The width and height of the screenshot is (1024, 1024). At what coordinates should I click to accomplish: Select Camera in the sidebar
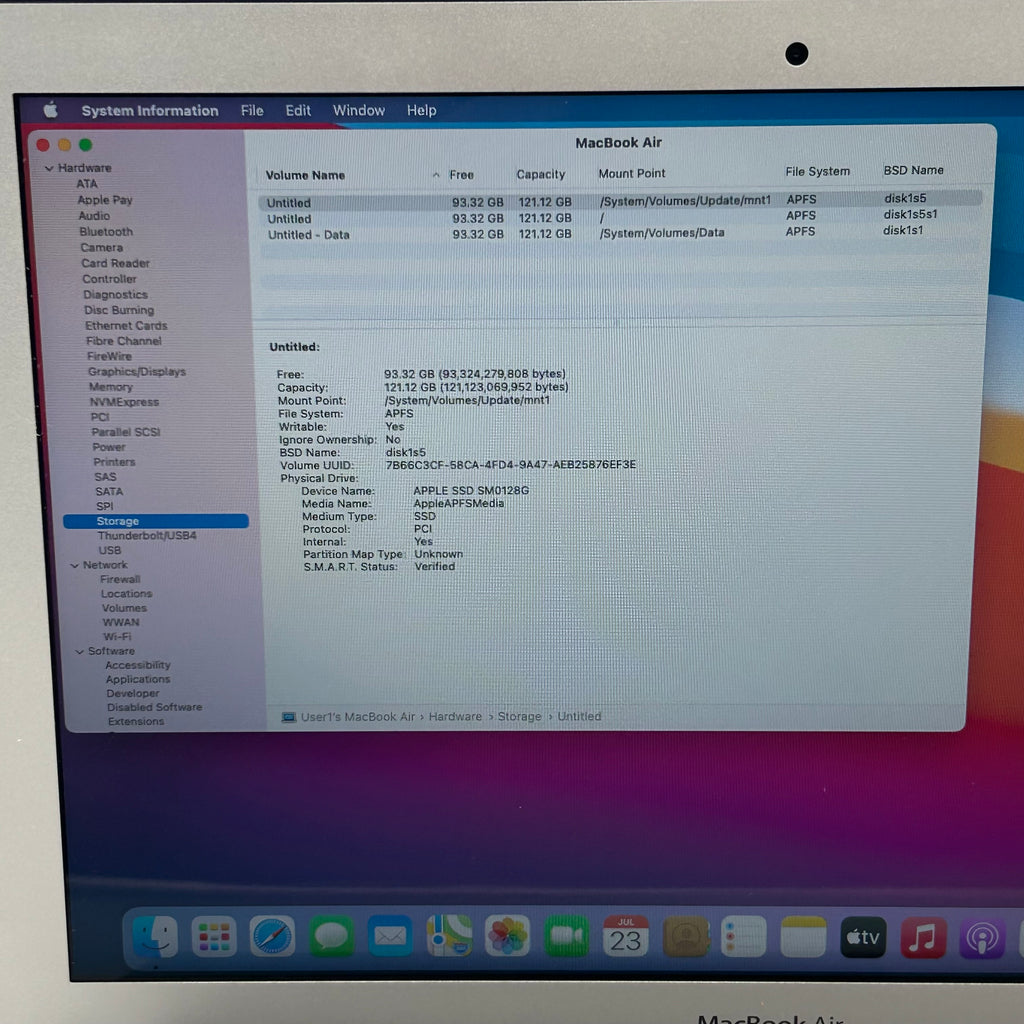coord(101,248)
